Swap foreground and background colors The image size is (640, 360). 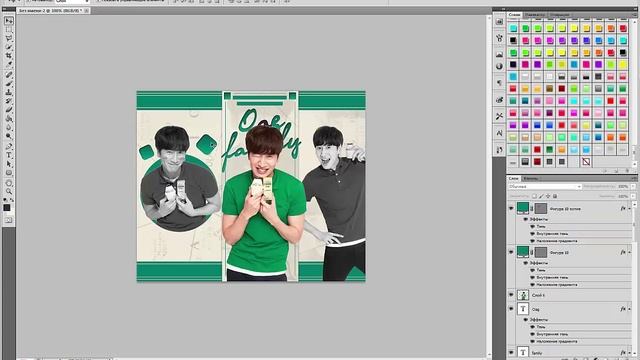[11, 200]
